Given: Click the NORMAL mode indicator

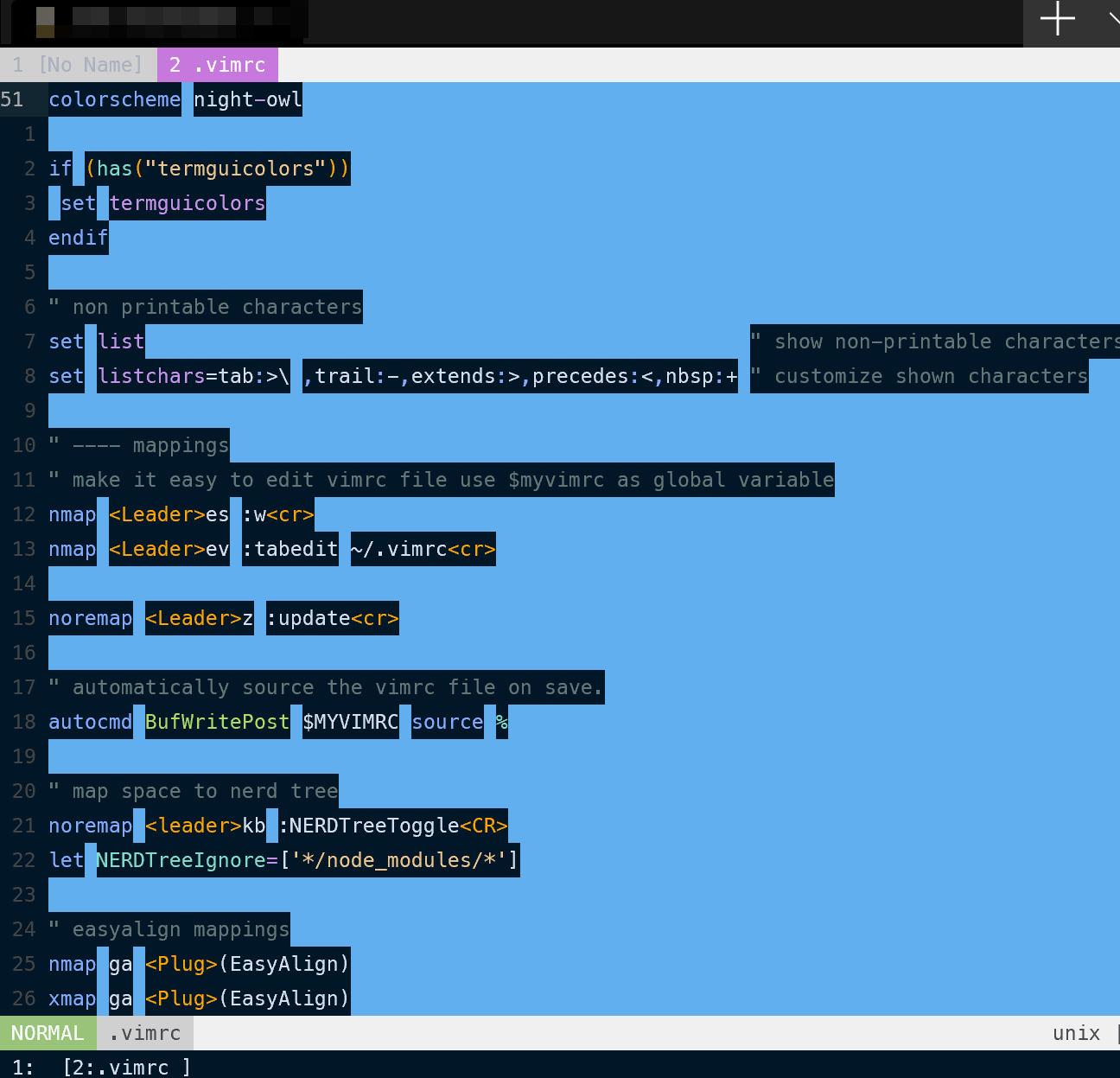Looking at the screenshot, I should click(x=48, y=1033).
